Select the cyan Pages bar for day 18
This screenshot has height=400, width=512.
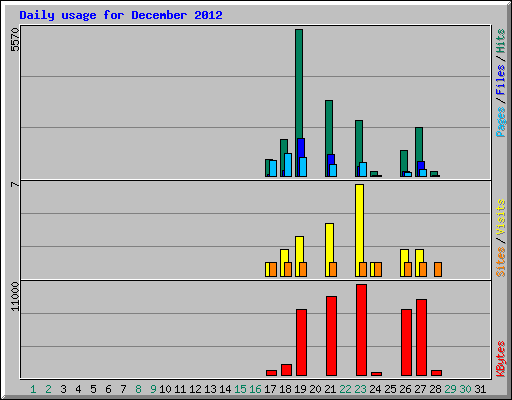coord(288,165)
